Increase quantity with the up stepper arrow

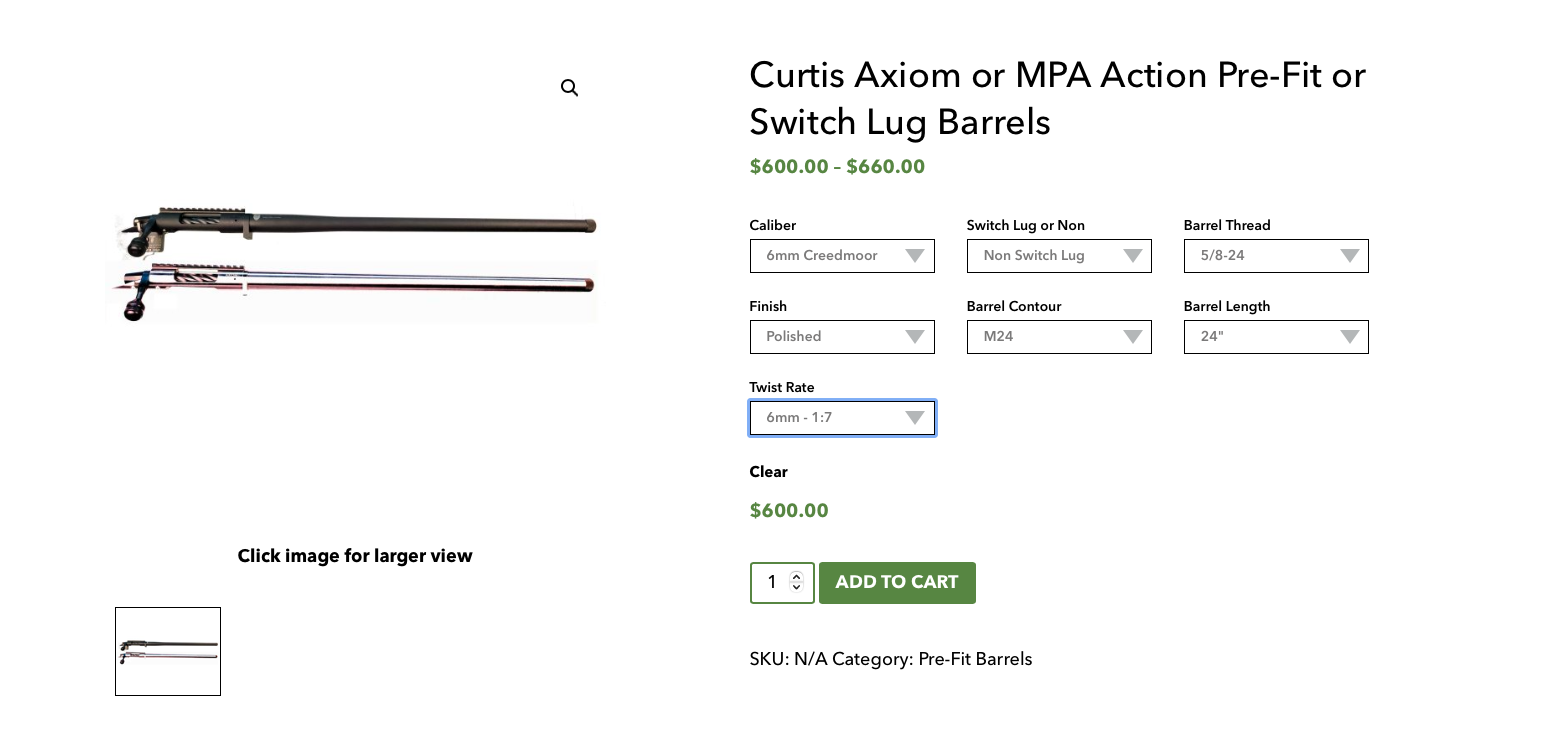(796, 576)
